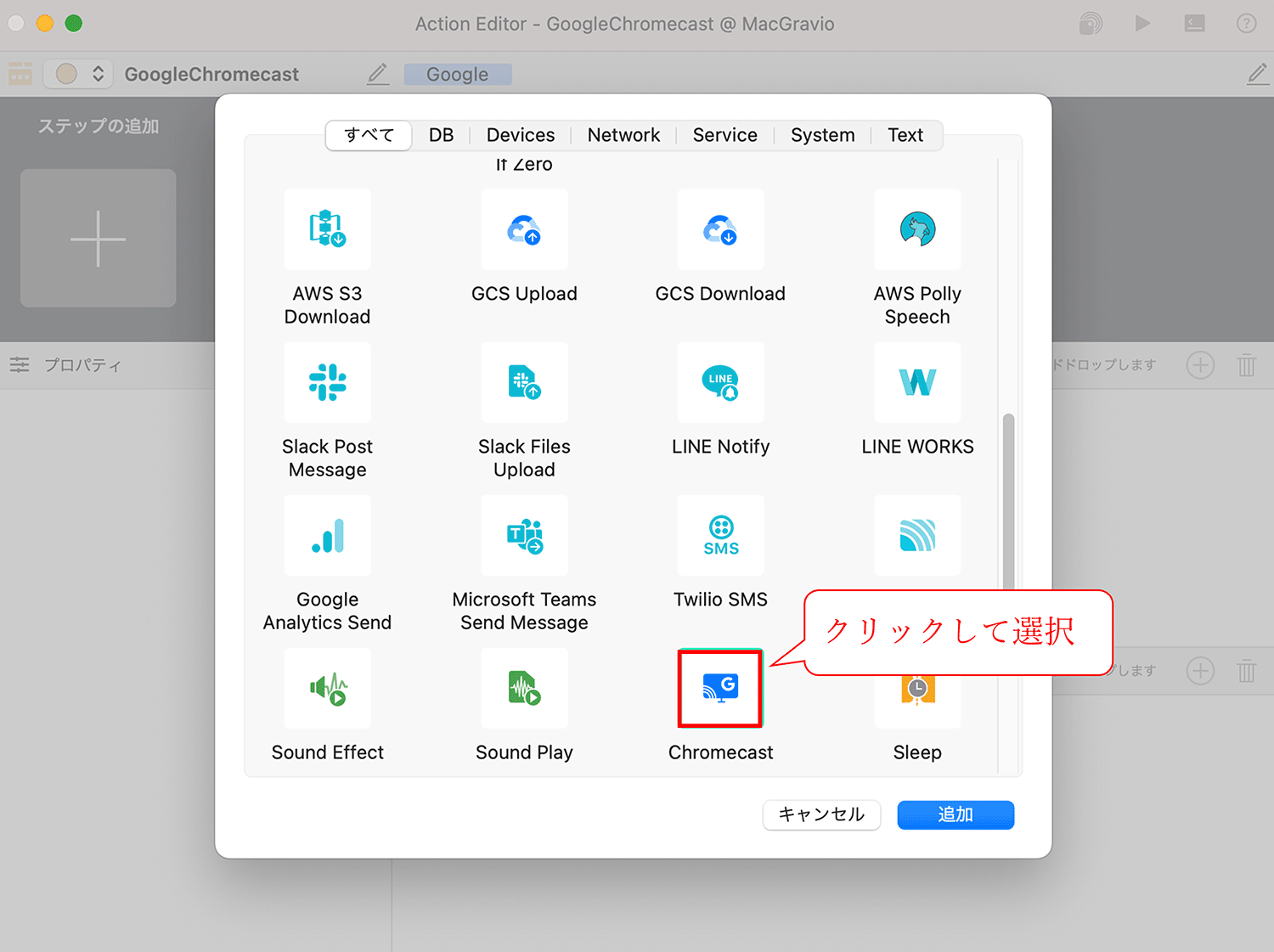
Task: Click the Twilio SMS label text
Action: point(720,600)
